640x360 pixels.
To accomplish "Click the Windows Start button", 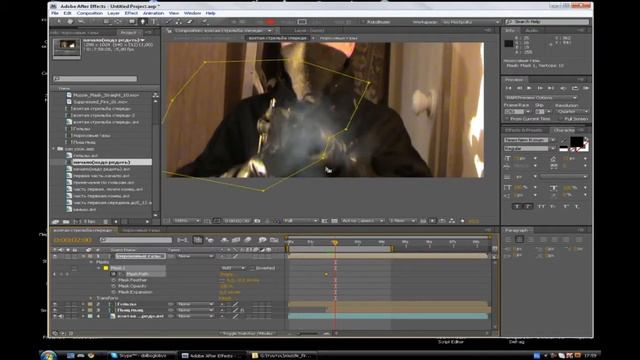I will 48,355.
